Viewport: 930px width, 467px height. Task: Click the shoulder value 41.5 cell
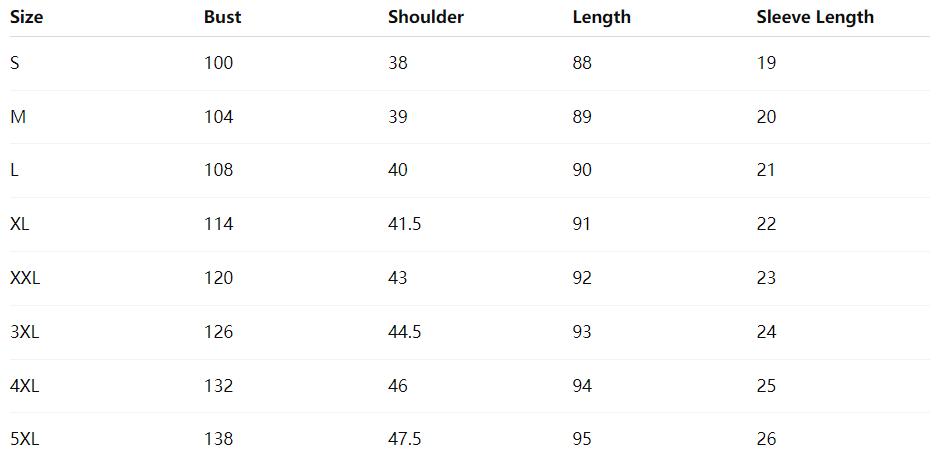coord(404,224)
